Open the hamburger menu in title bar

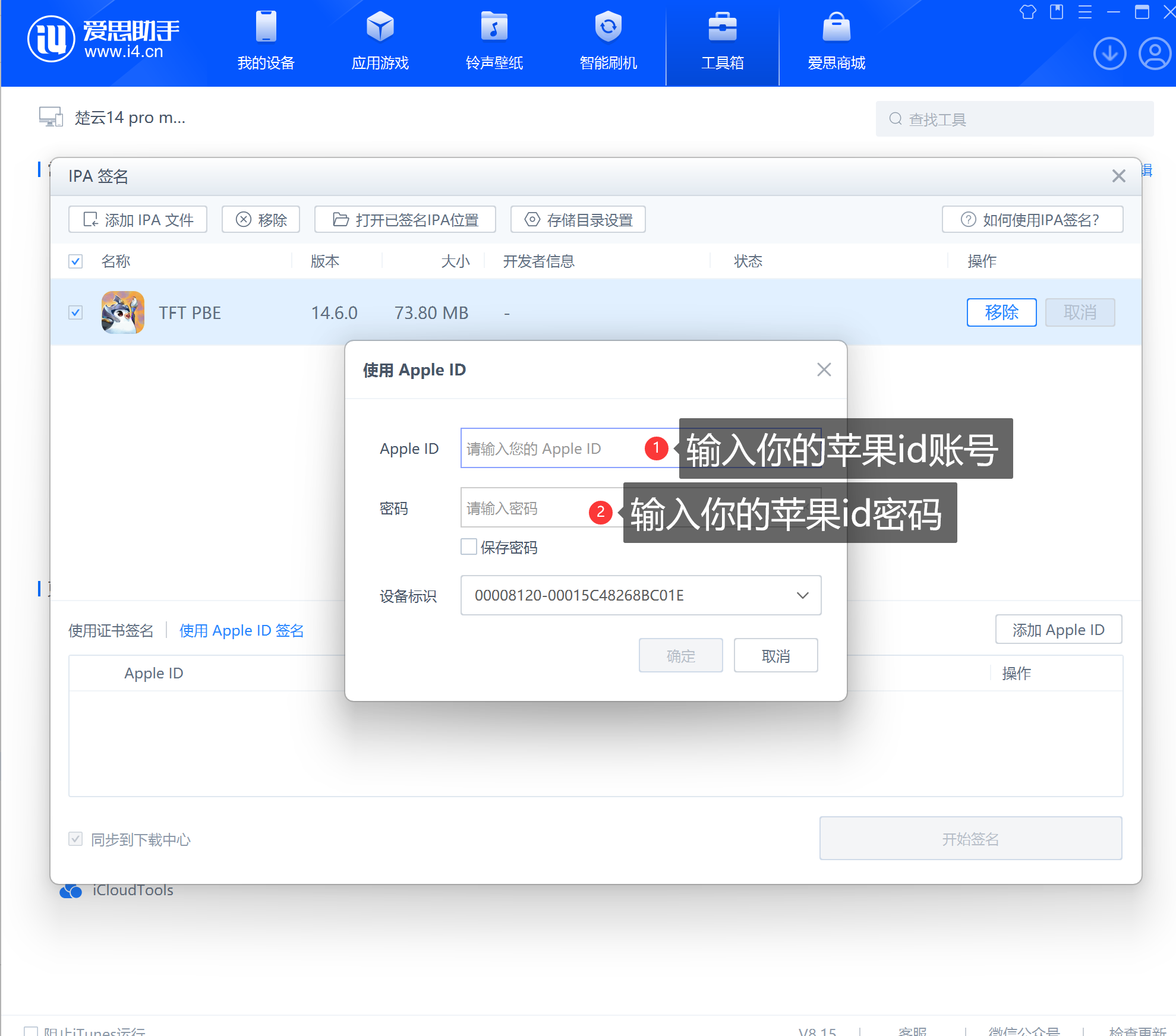click(x=1084, y=12)
